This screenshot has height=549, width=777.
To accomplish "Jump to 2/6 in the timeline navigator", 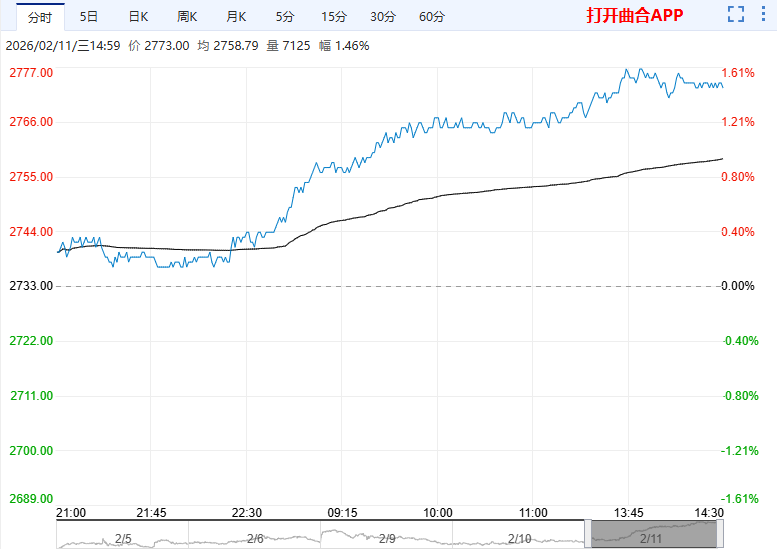I will click(255, 538).
